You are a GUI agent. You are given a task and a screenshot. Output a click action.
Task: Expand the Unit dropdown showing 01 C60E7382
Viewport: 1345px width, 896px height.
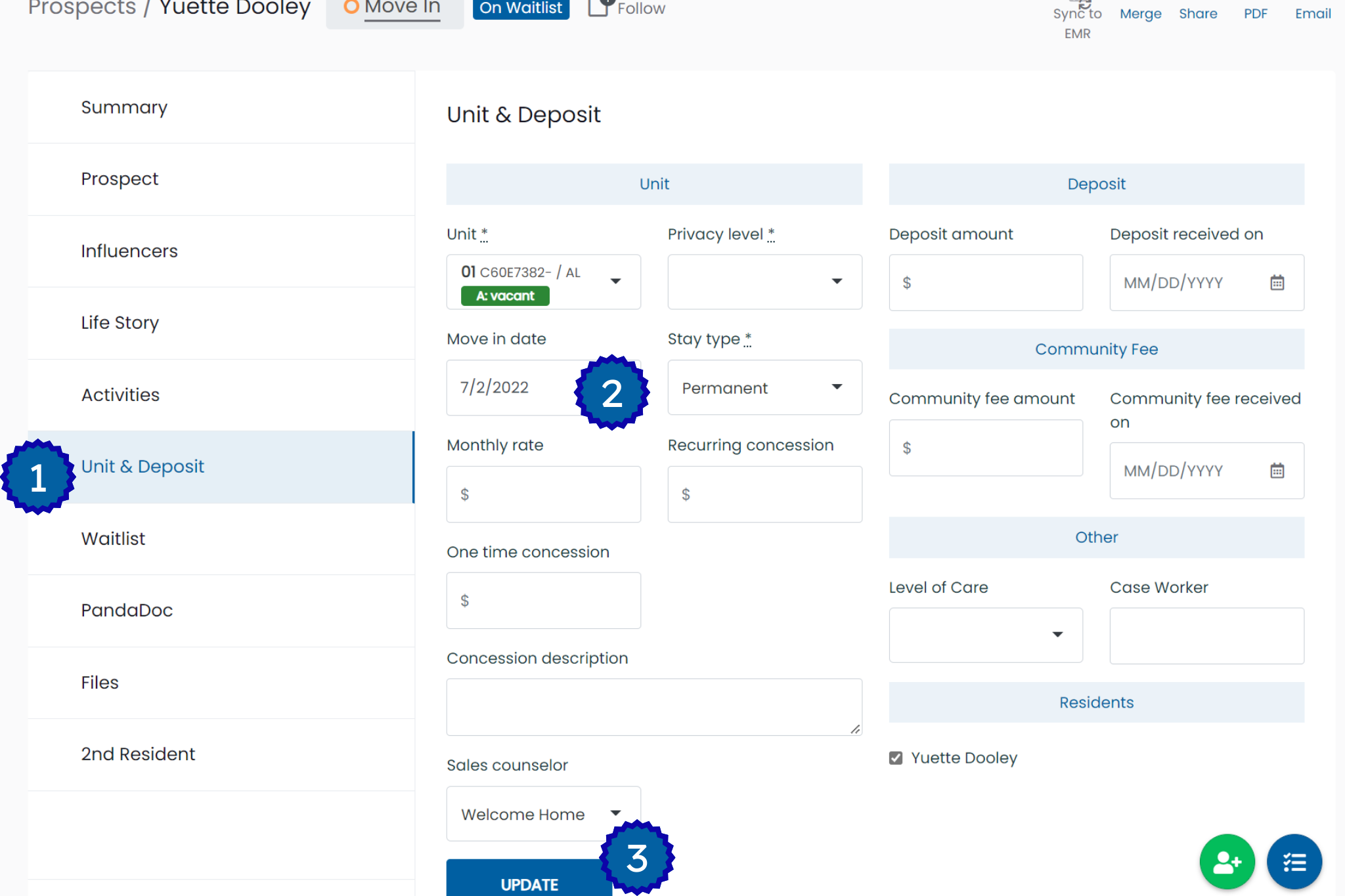coord(543,282)
